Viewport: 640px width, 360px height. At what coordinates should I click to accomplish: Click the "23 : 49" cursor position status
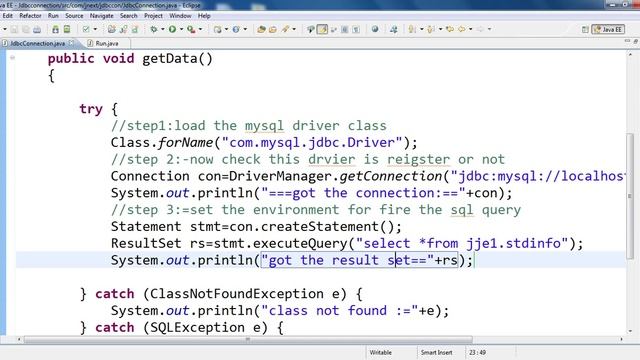pos(477,352)
